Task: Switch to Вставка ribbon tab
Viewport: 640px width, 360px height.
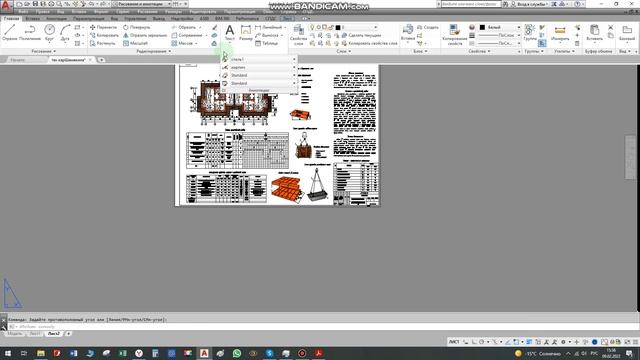Action: [32, 19]
